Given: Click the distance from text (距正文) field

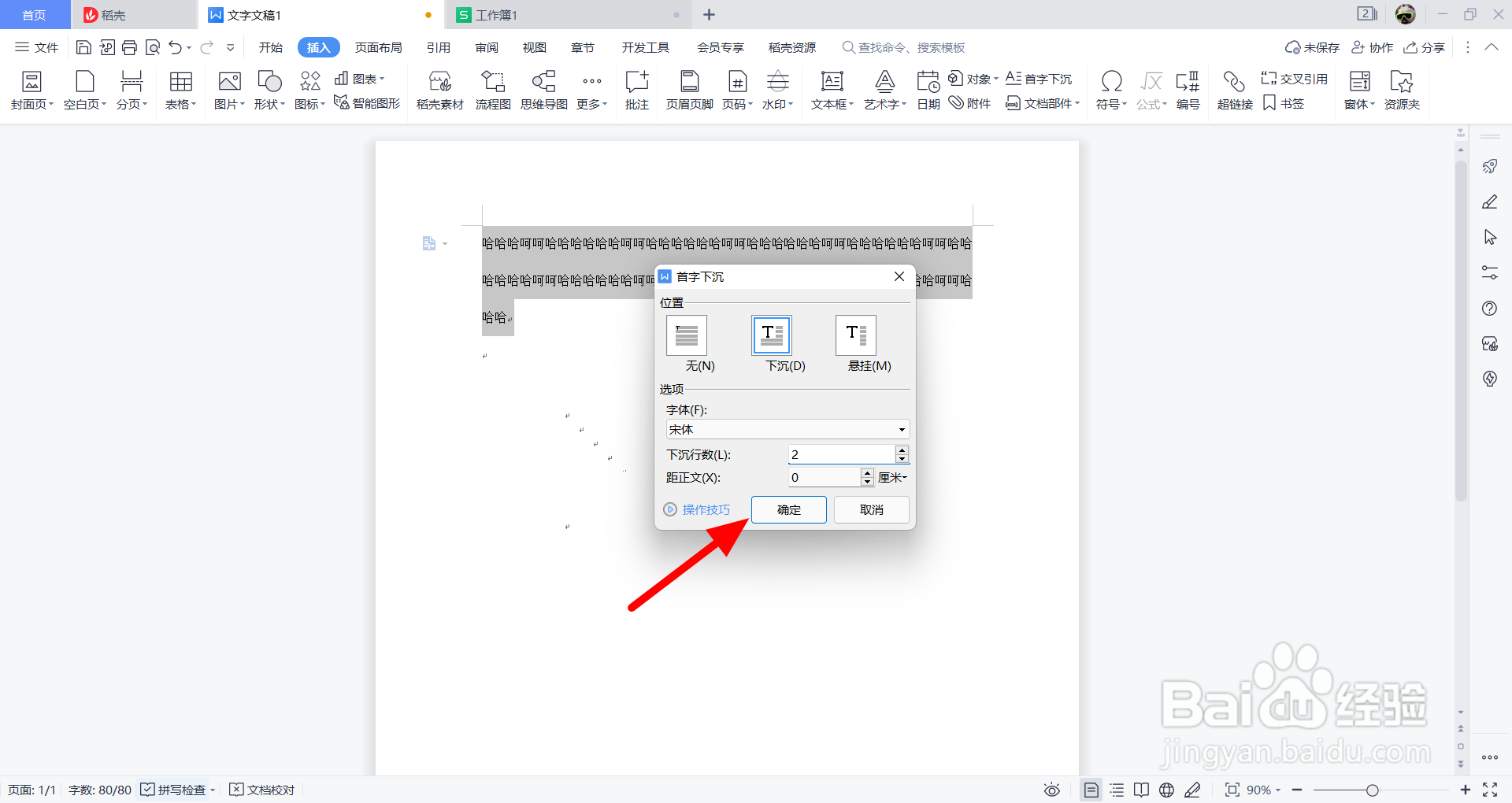Looking at the screenshot, I should [825, 477].
